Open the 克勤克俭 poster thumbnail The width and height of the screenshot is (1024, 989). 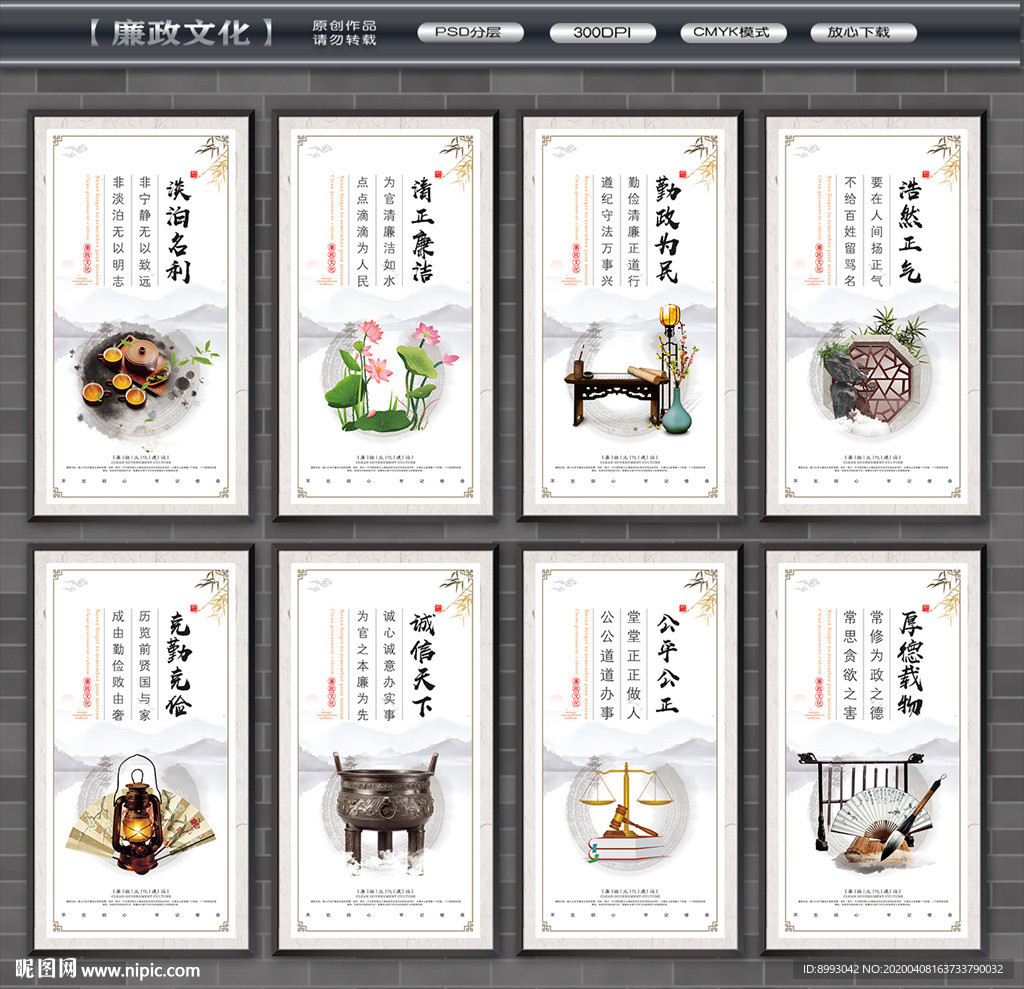click(x=141, y=750)
